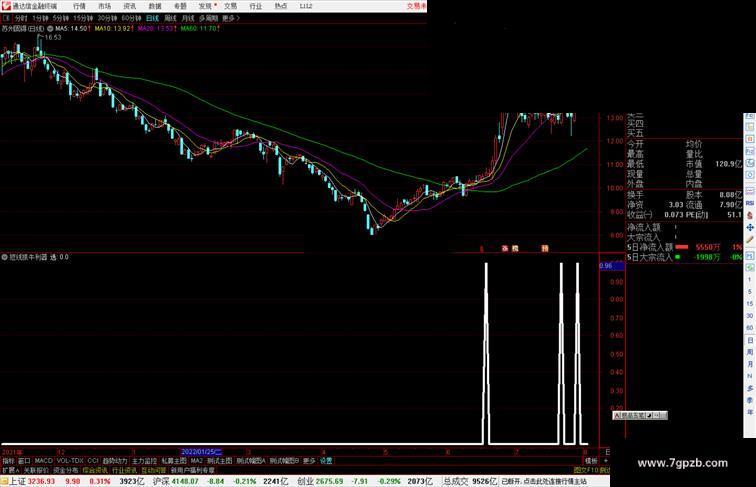Open the 资讯 menu
Viewport: 756px width, 487px height.
[x=130, y=6]
